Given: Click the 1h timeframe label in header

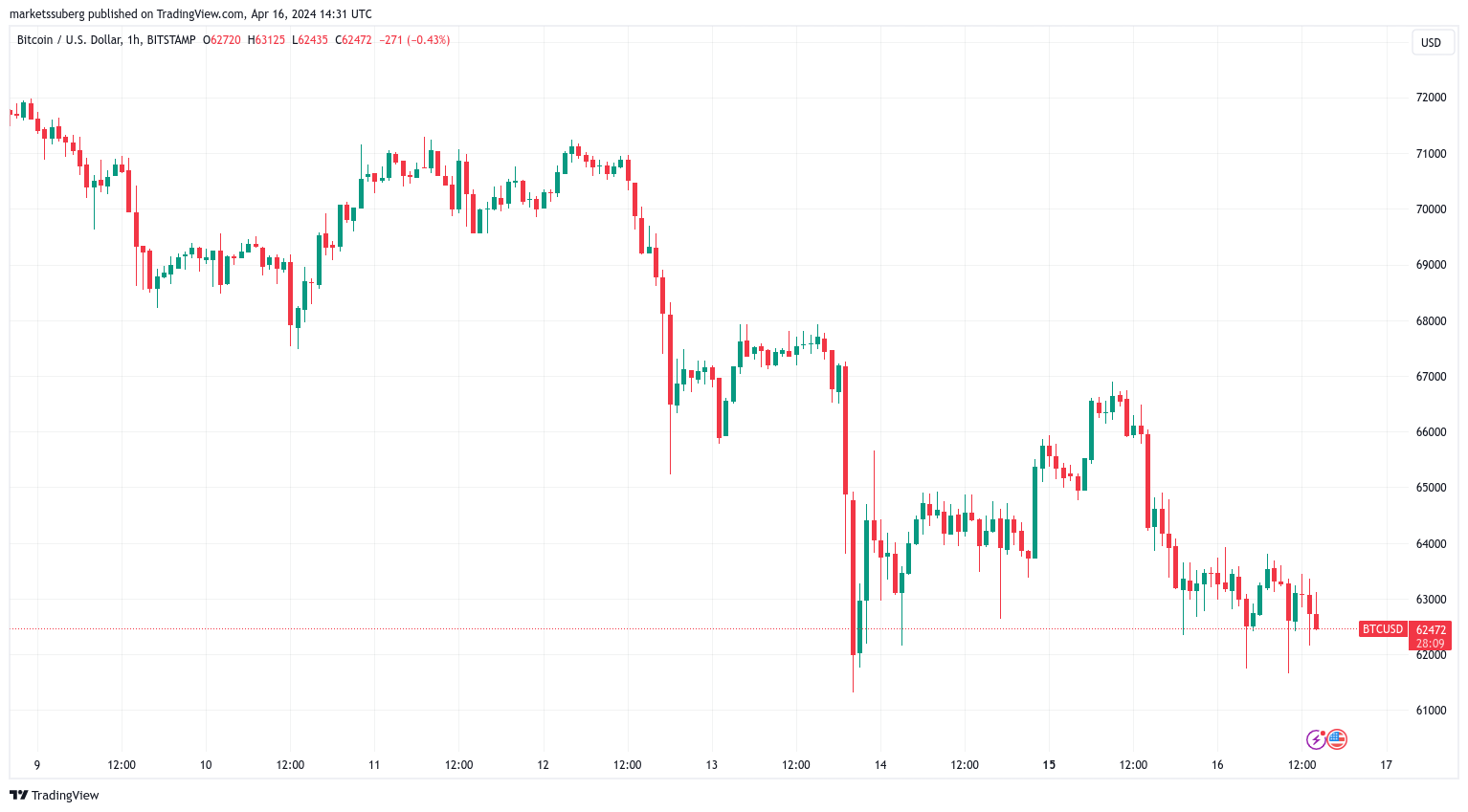Looking at the screenshot, I should 133,40.
